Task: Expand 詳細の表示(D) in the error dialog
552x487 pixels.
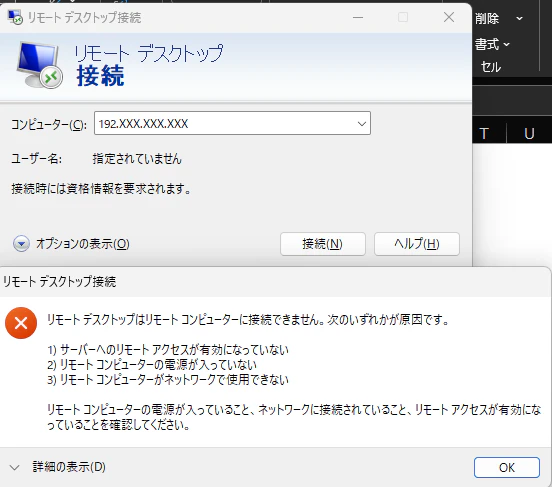Action: pyautogui.click(x=58, y=467)
